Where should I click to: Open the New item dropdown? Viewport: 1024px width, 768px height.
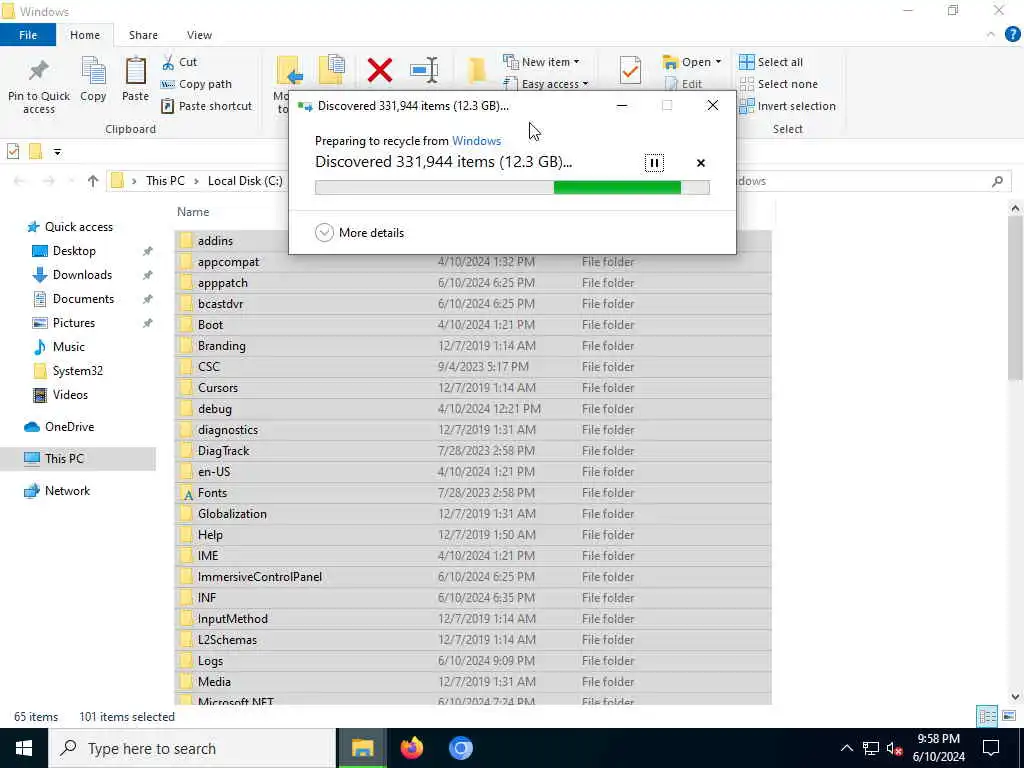click(541, 62)
